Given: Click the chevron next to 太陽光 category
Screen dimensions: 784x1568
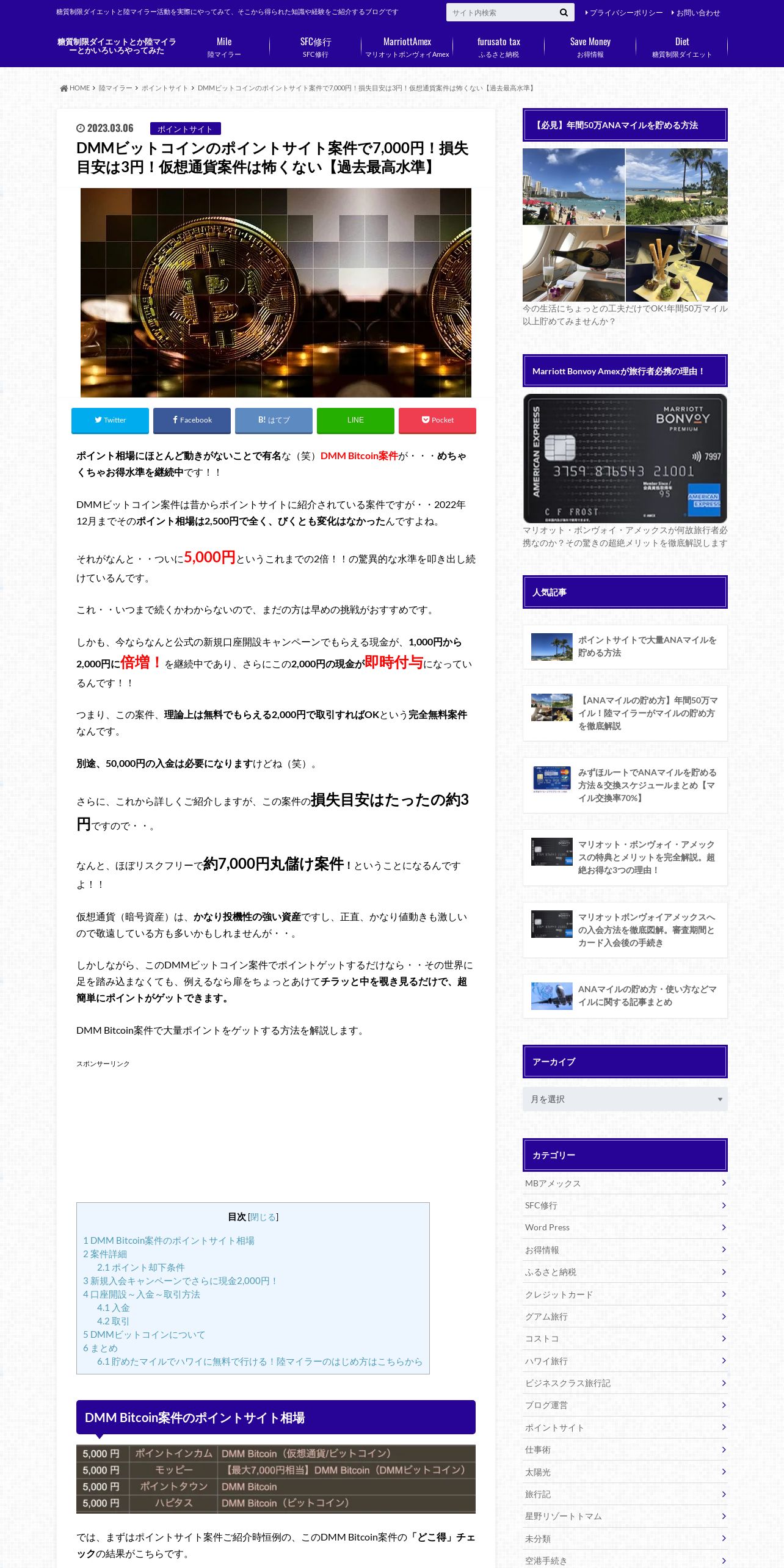Looking at the screenshot, I should click(x=724, y=1472).
